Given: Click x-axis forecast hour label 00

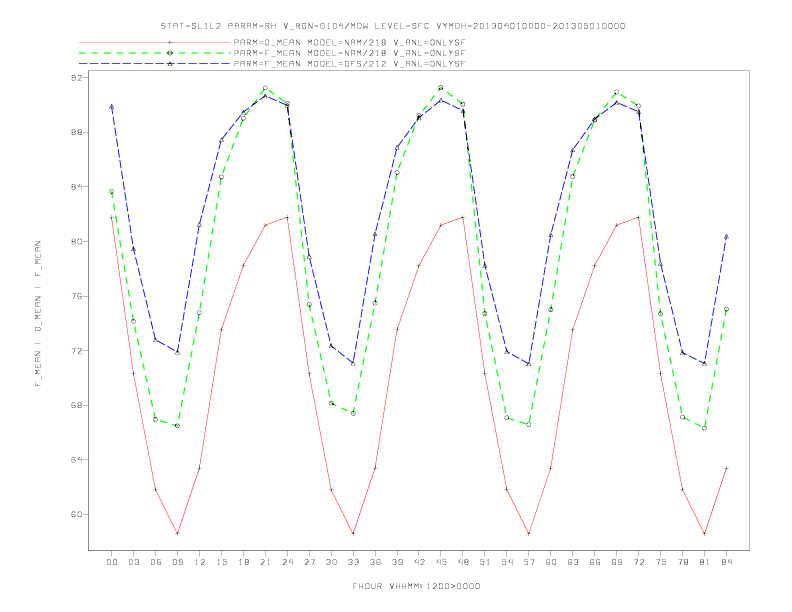Looking at the screenshot, I should [x=112, y=562].
